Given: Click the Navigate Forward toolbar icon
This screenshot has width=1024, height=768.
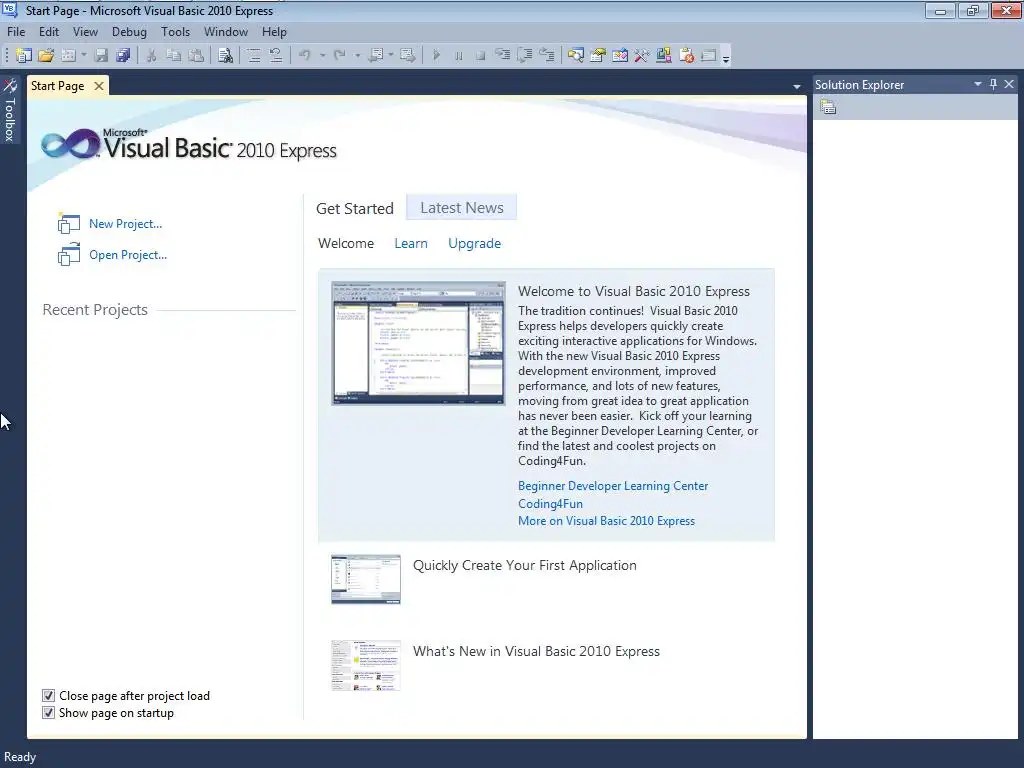Looking at the screenshot, I should 408,56.
